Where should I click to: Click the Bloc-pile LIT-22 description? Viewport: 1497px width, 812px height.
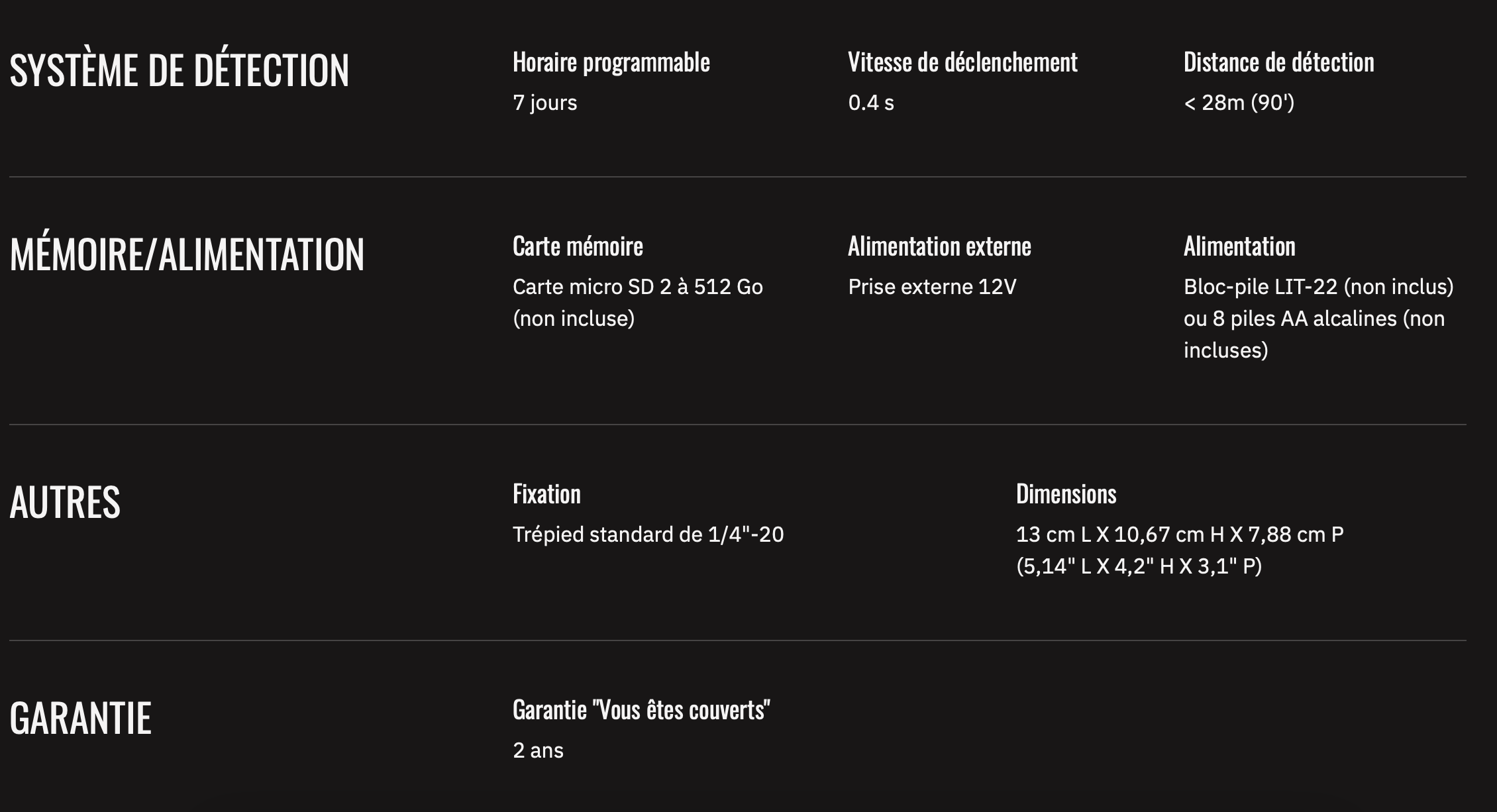tap(1319, 319)
